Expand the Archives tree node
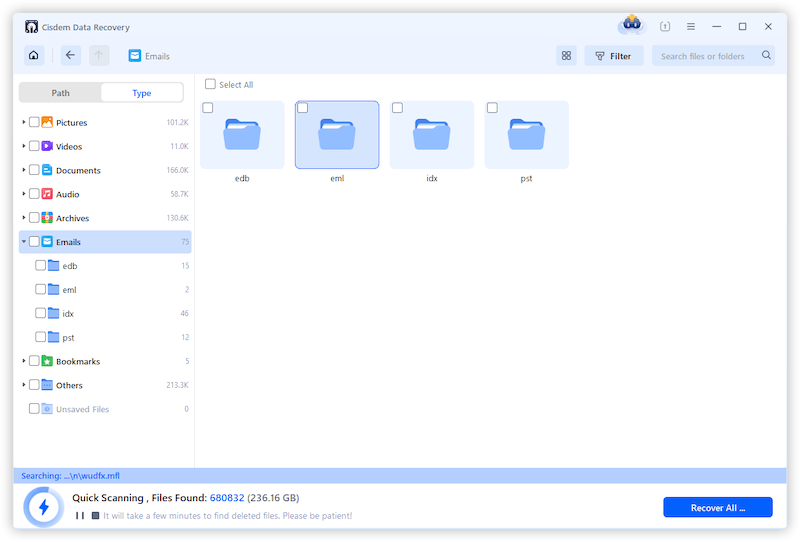 (23, 218)
